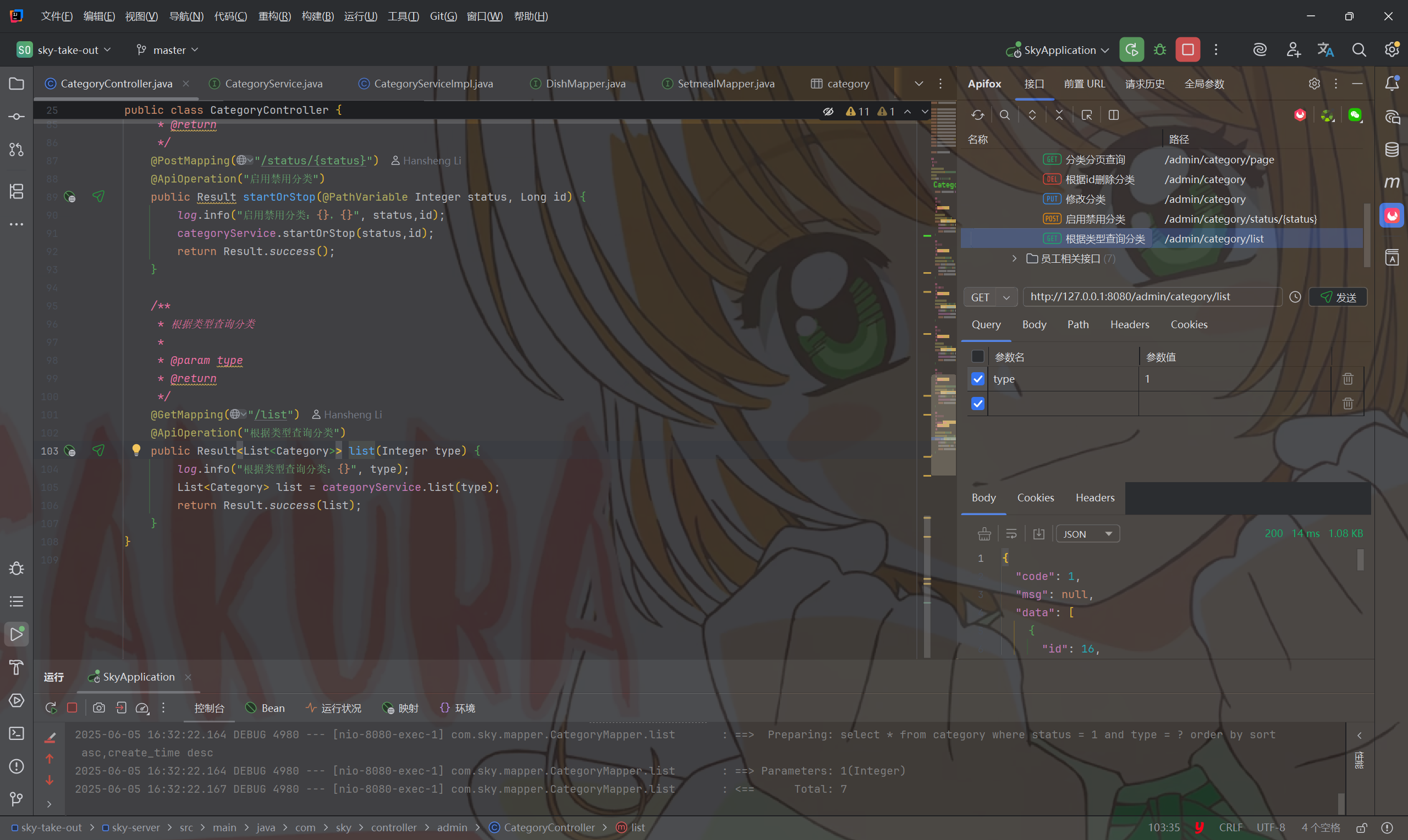1408x840 pixels.
Task: Open the Database tool window
Action: coord(1391,150)
